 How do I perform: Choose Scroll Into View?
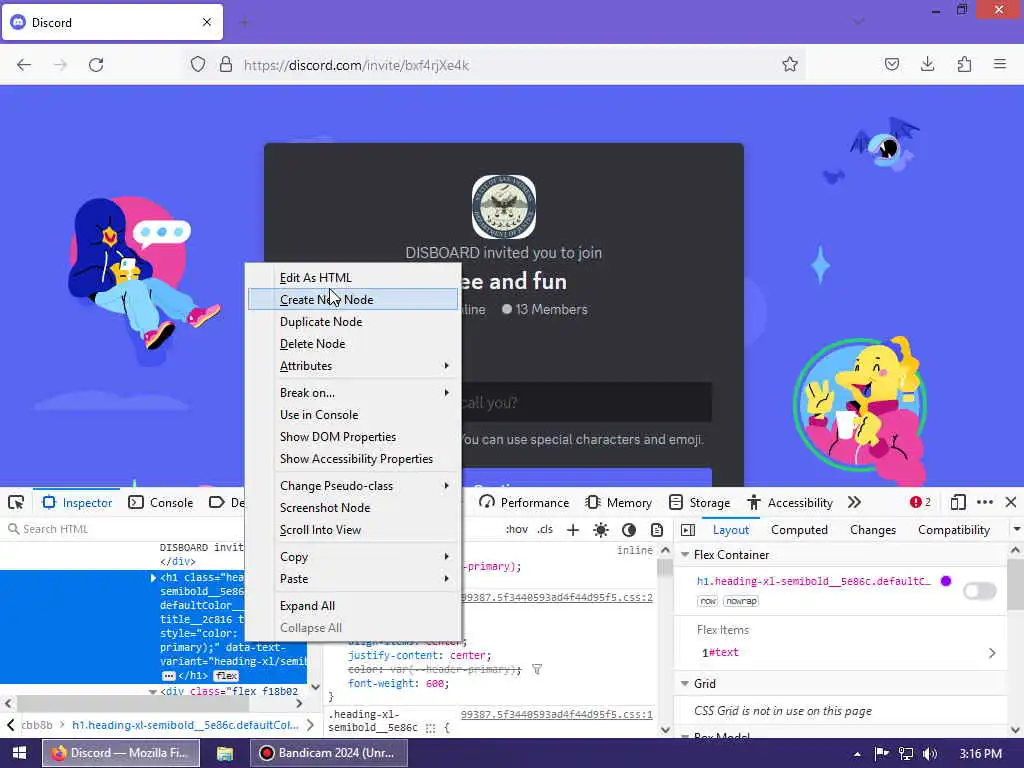click(353, 530)
